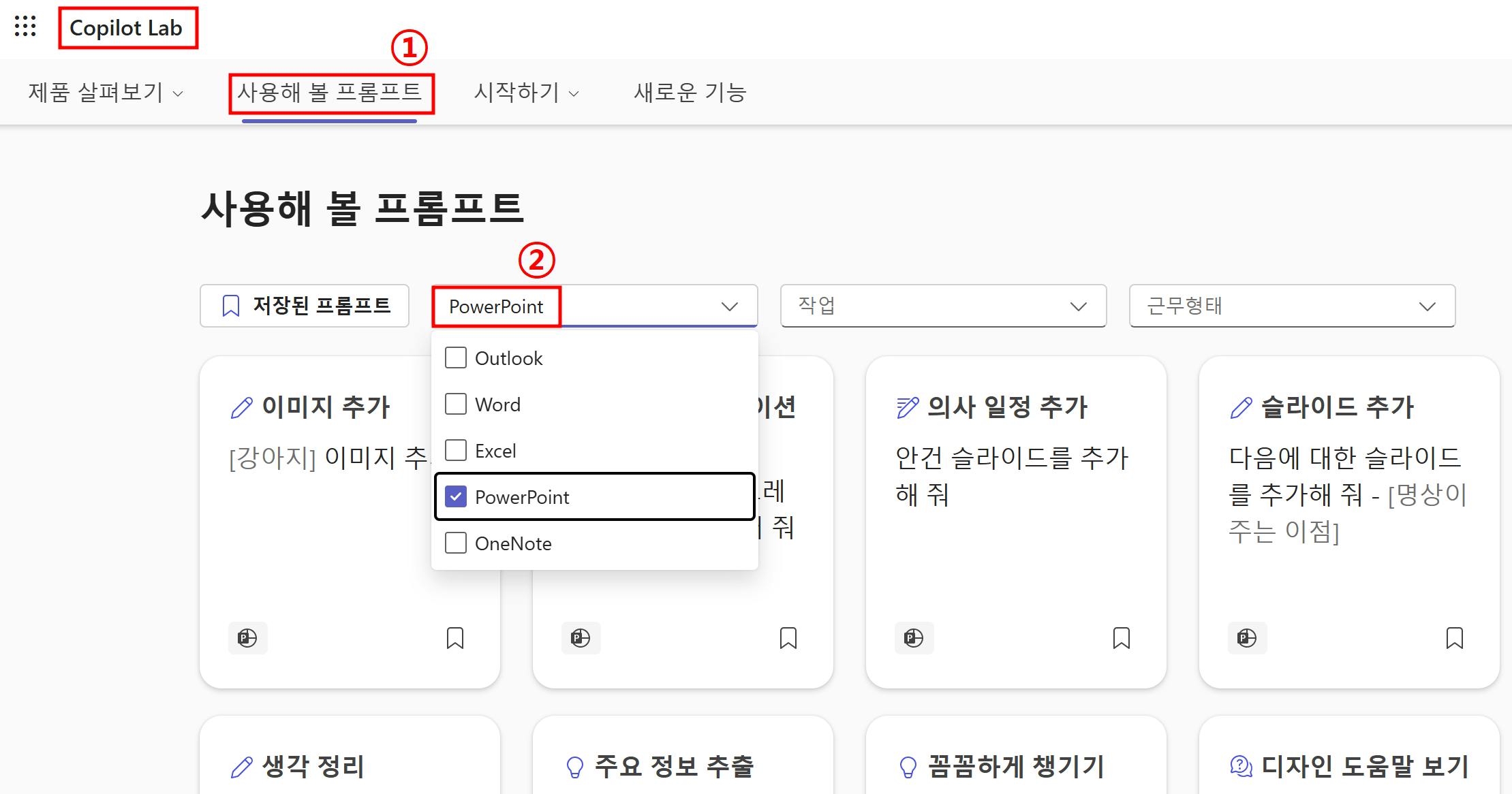Bookmark the 의사 일정 추가 prompt card

pyautogui.click(x=1121, y=638)
